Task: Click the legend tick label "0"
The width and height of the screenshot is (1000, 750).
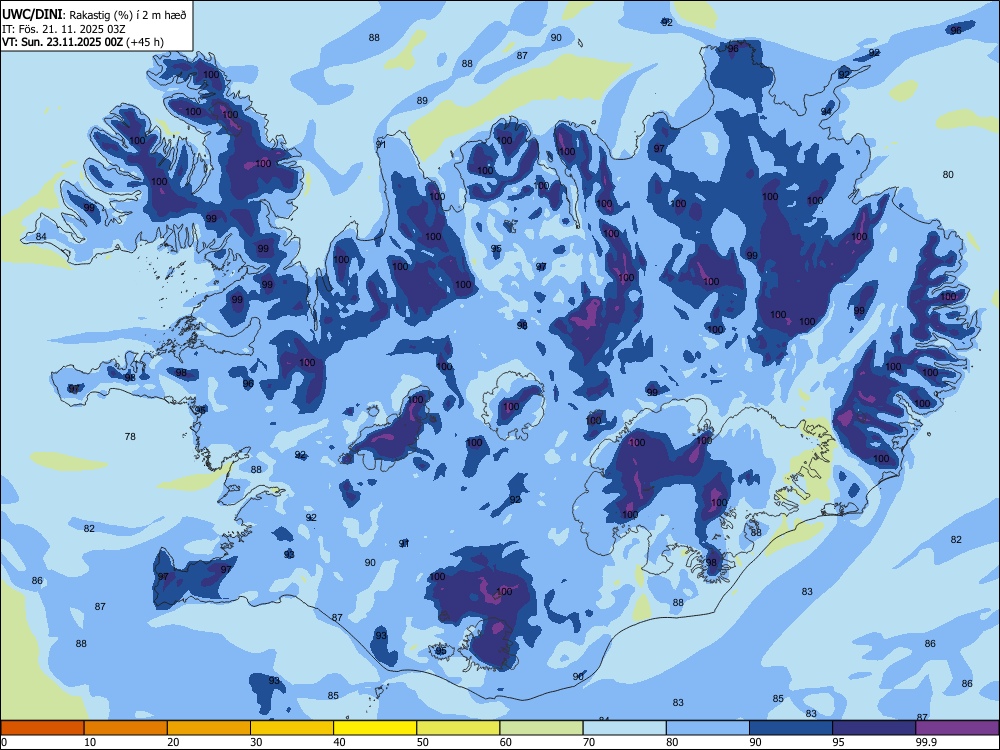Action: (4, 742)
